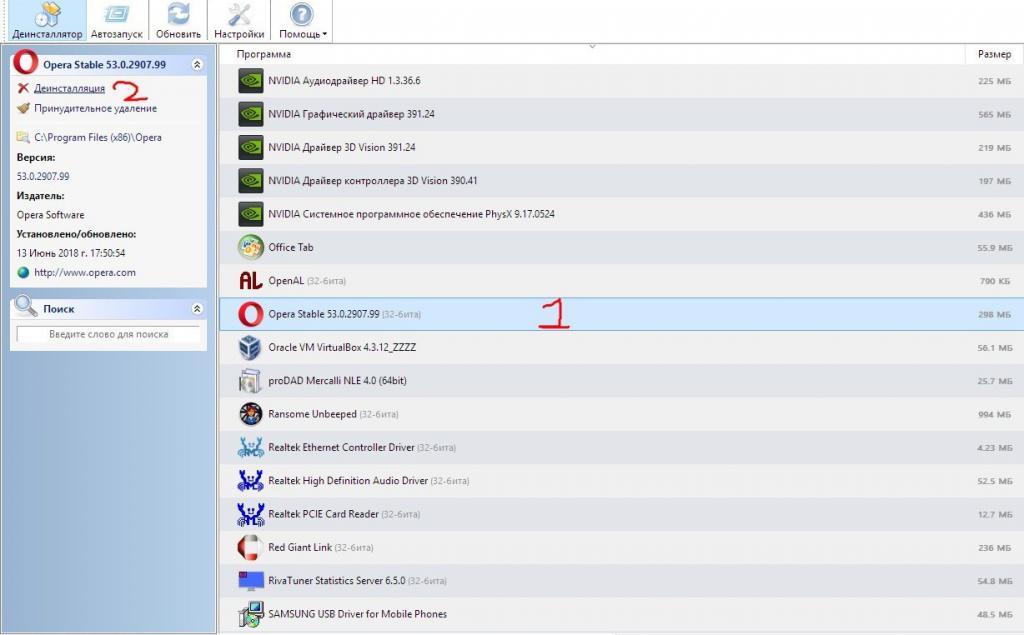Open the http://www.opera.com link
The height and width of the screenshot is (635, 1024).
pos(85,272)
